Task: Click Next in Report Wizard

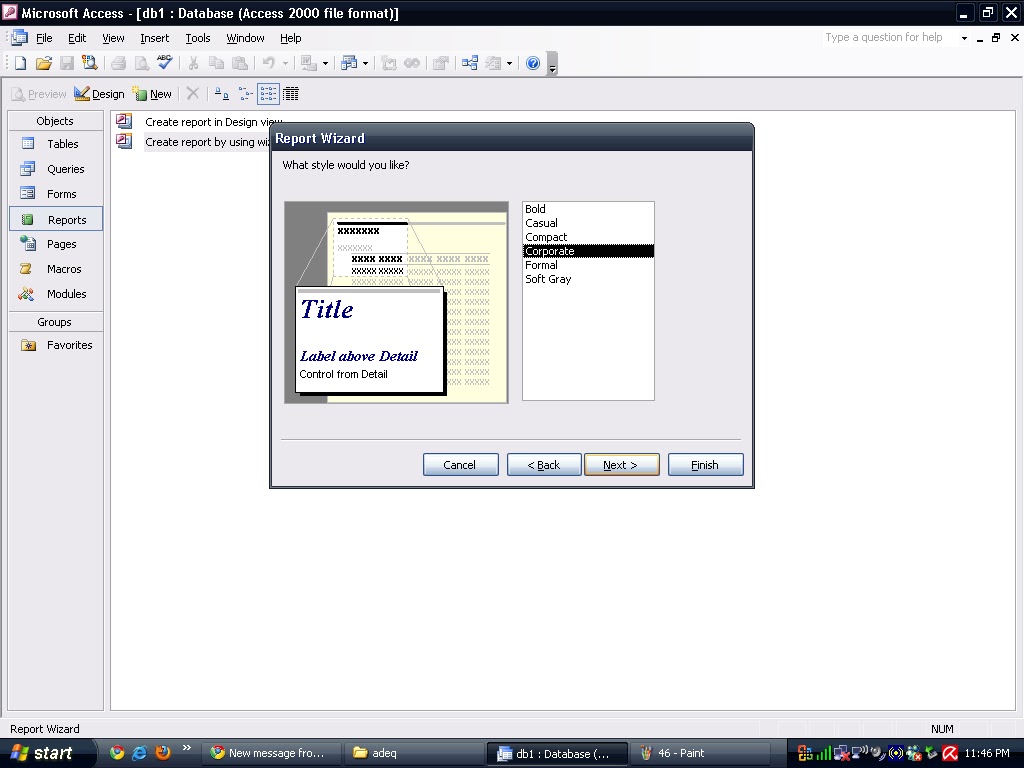Action: pyautogui.click(x=622, y=464)
